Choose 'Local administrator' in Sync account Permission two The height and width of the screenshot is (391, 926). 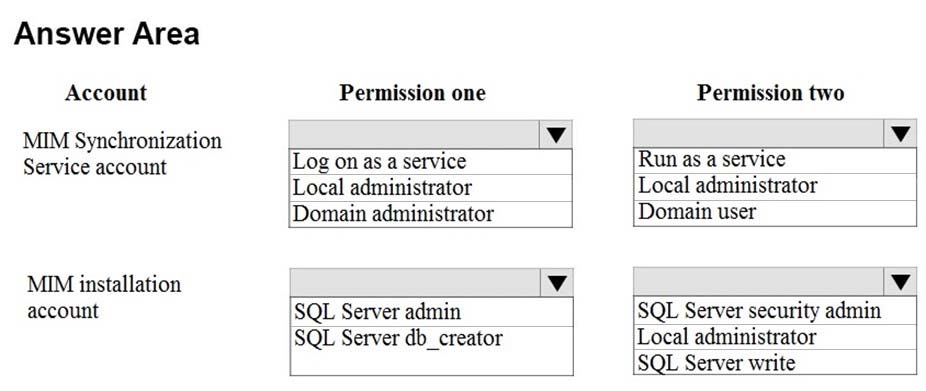[775, 187]
